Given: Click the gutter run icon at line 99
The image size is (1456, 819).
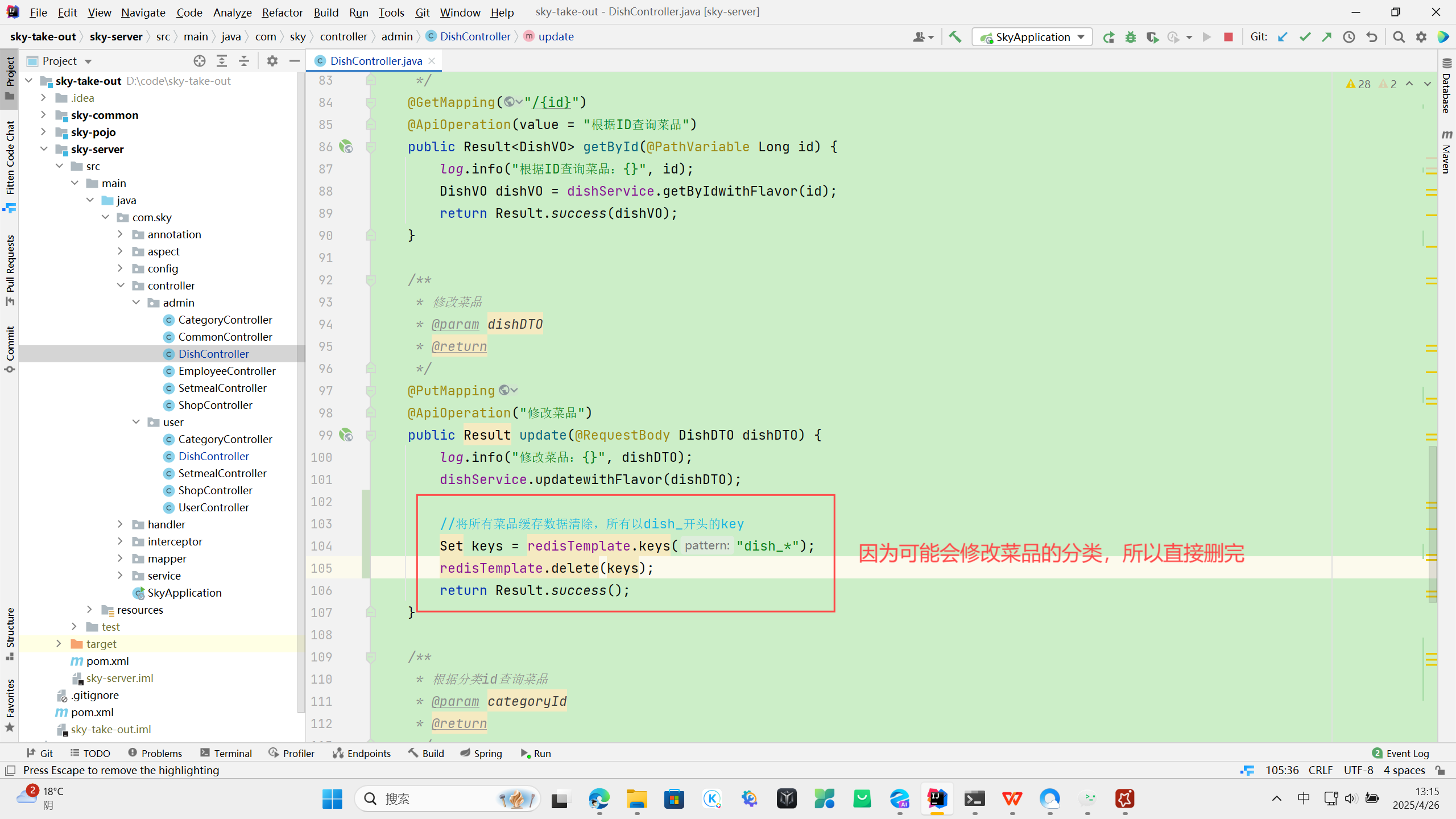Looking at the screenshot, I should tap(346, 435).
